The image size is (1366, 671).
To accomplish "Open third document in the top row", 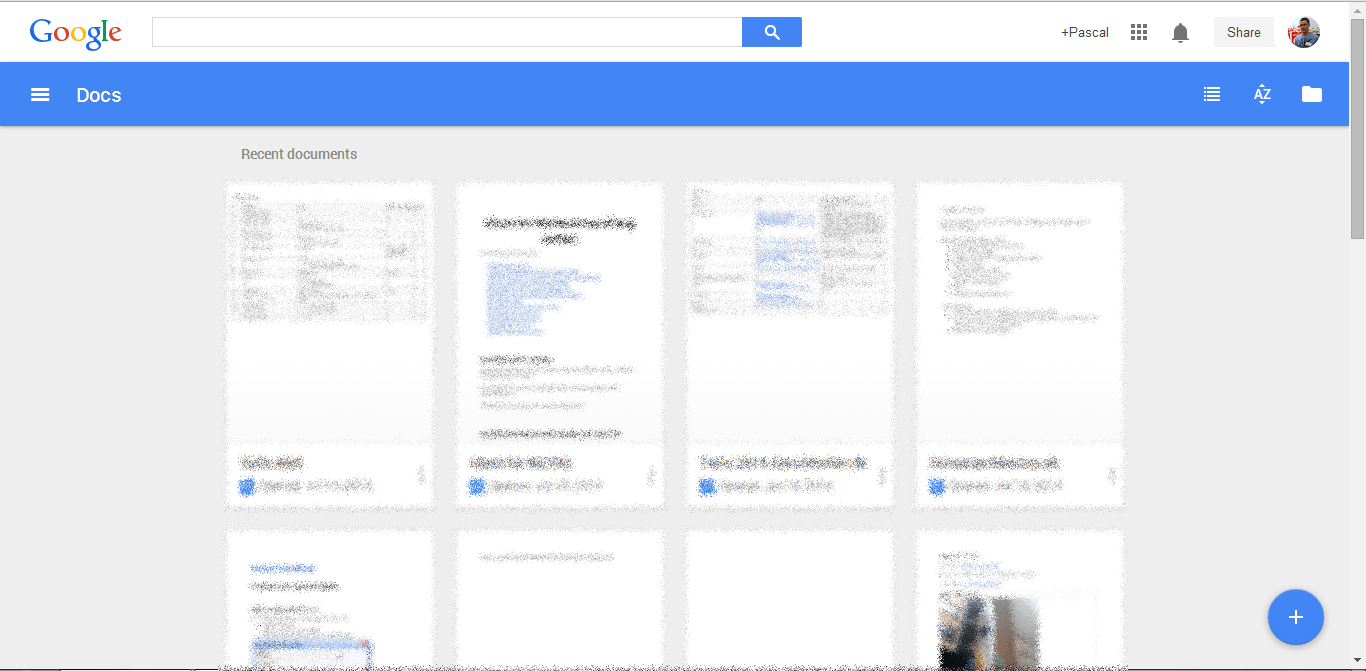I will (x=790, y=310).
